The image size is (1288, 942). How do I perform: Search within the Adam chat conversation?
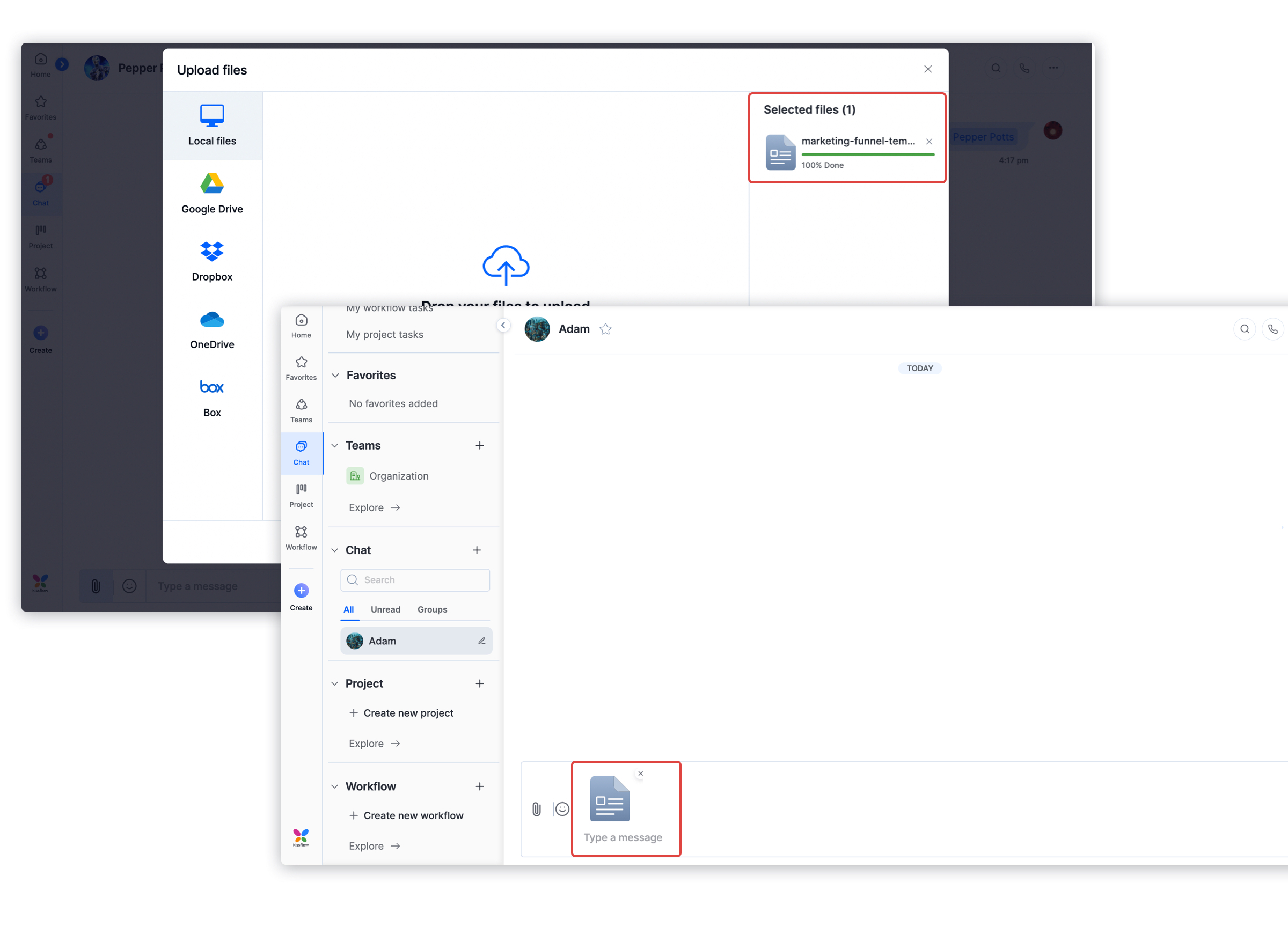1245,329
